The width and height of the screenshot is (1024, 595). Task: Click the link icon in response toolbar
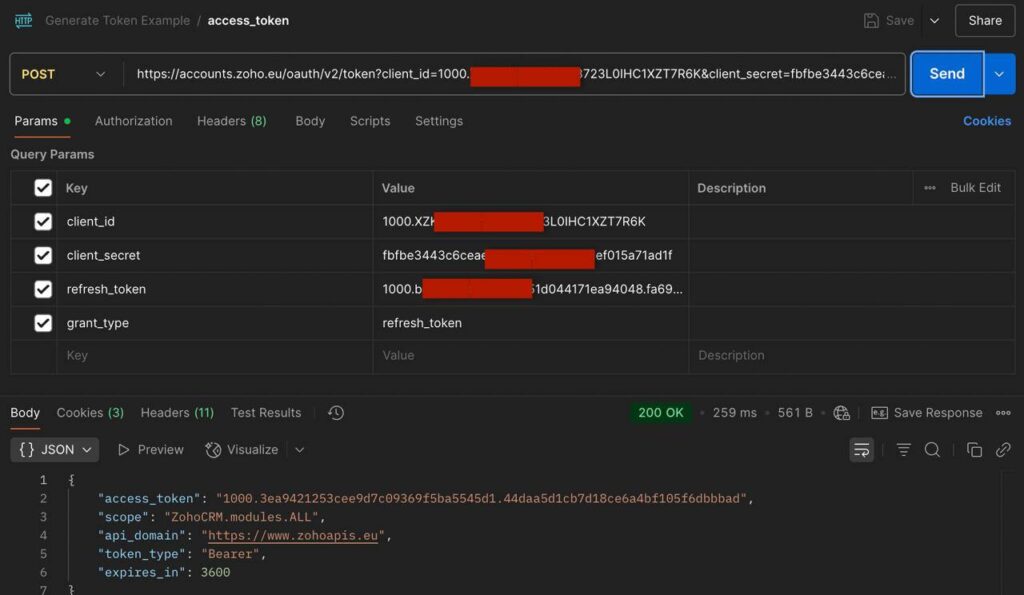[x=1003, y=450]
